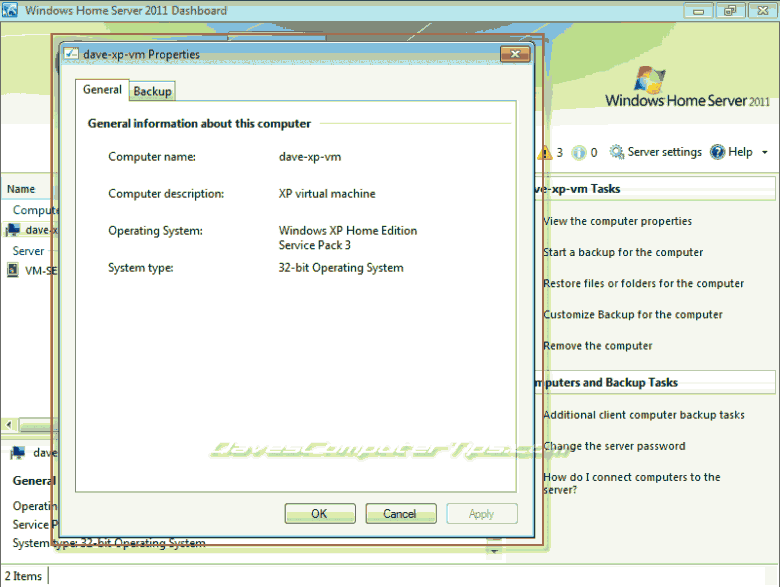Click the warning alerts triangle icon

click(x=545, y=152)
